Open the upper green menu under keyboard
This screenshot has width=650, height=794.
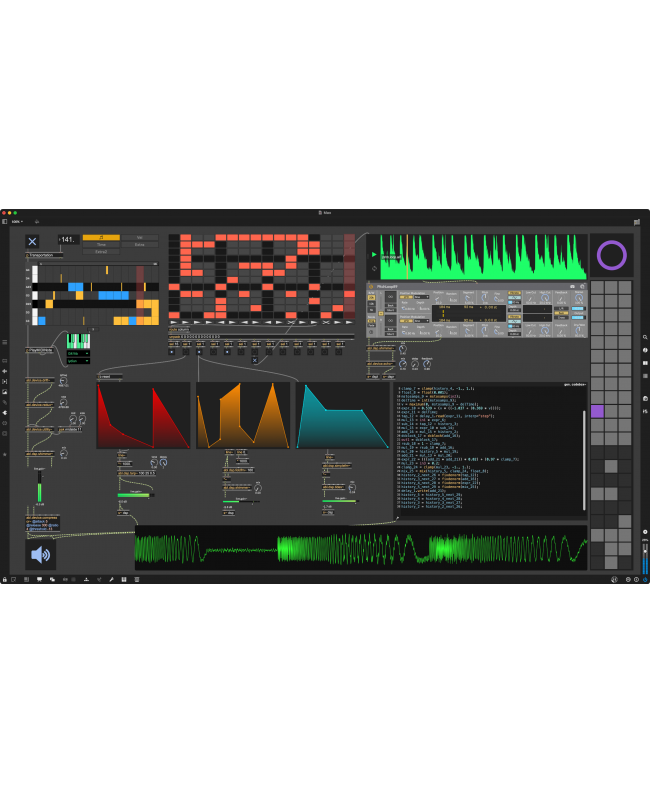(x=78, y=353)
